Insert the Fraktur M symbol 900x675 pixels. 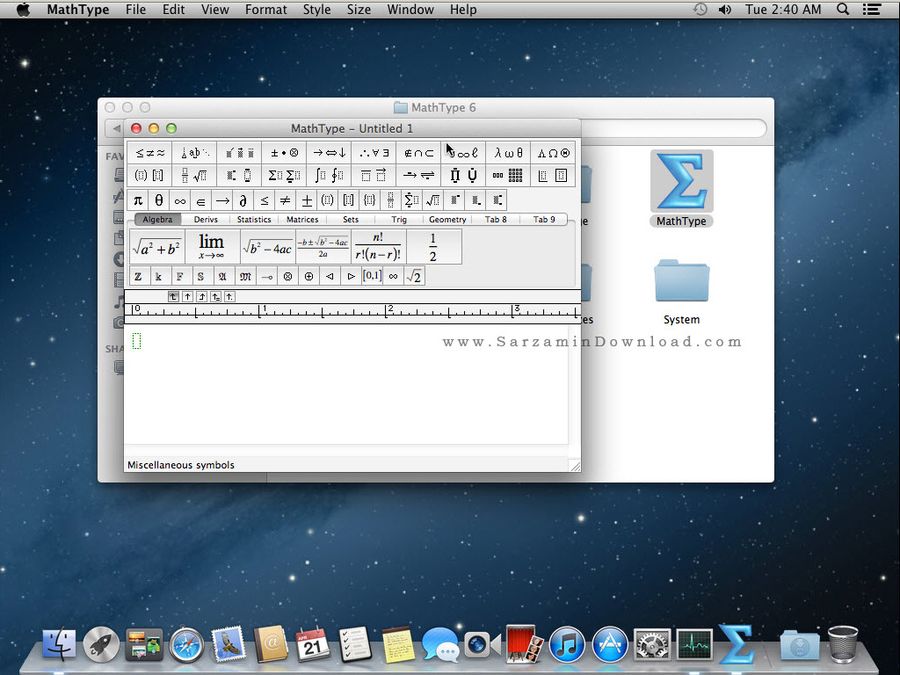(x=245, y=276)
